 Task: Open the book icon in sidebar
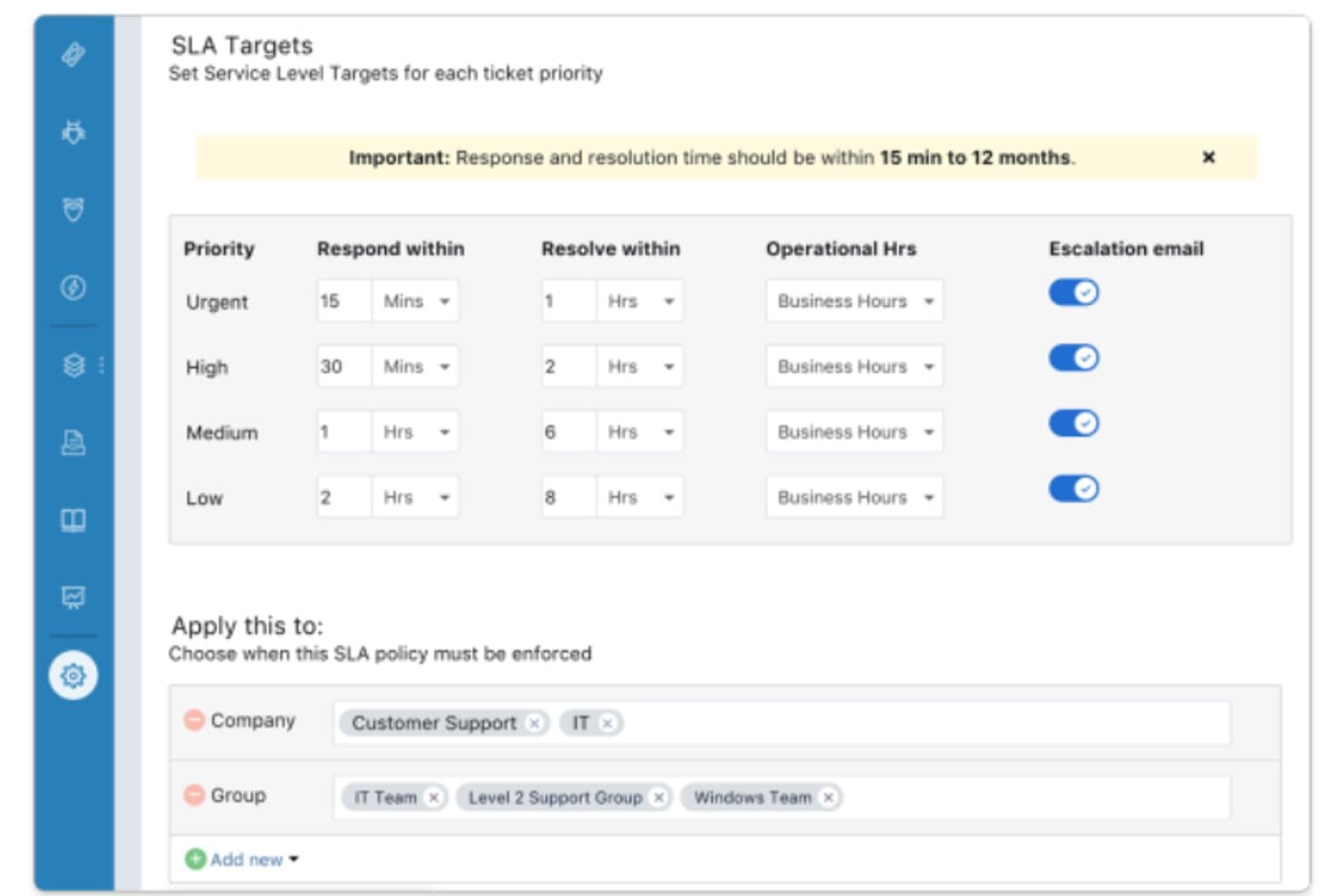74,520
